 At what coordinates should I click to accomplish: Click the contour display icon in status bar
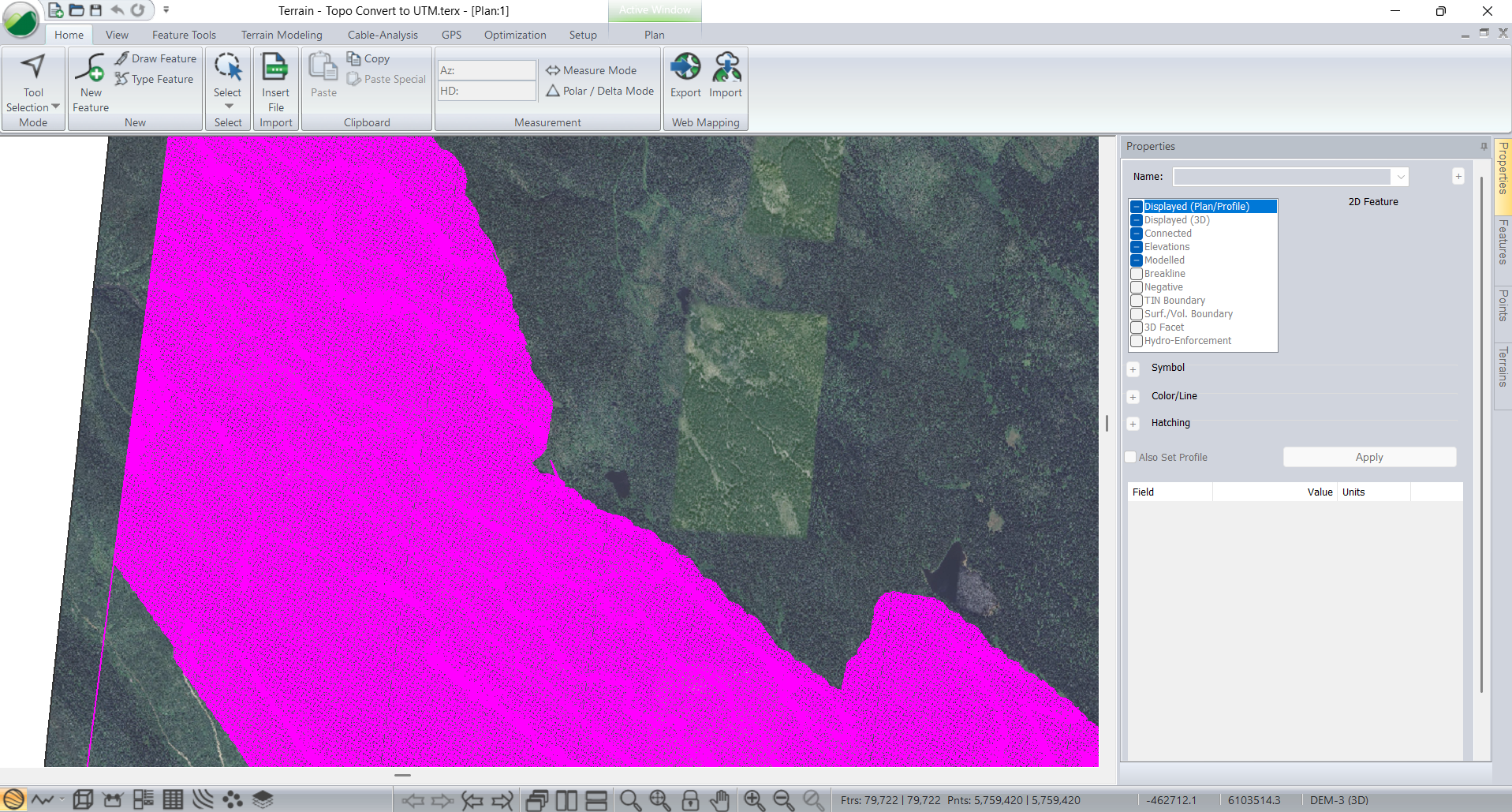click(13, 799)
